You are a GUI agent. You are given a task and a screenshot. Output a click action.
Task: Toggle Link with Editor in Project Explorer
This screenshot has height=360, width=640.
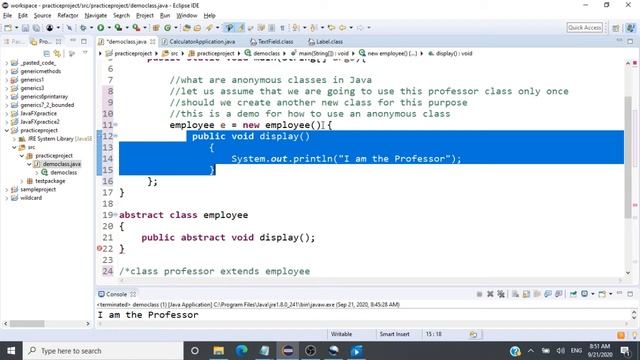coord(57,53)
